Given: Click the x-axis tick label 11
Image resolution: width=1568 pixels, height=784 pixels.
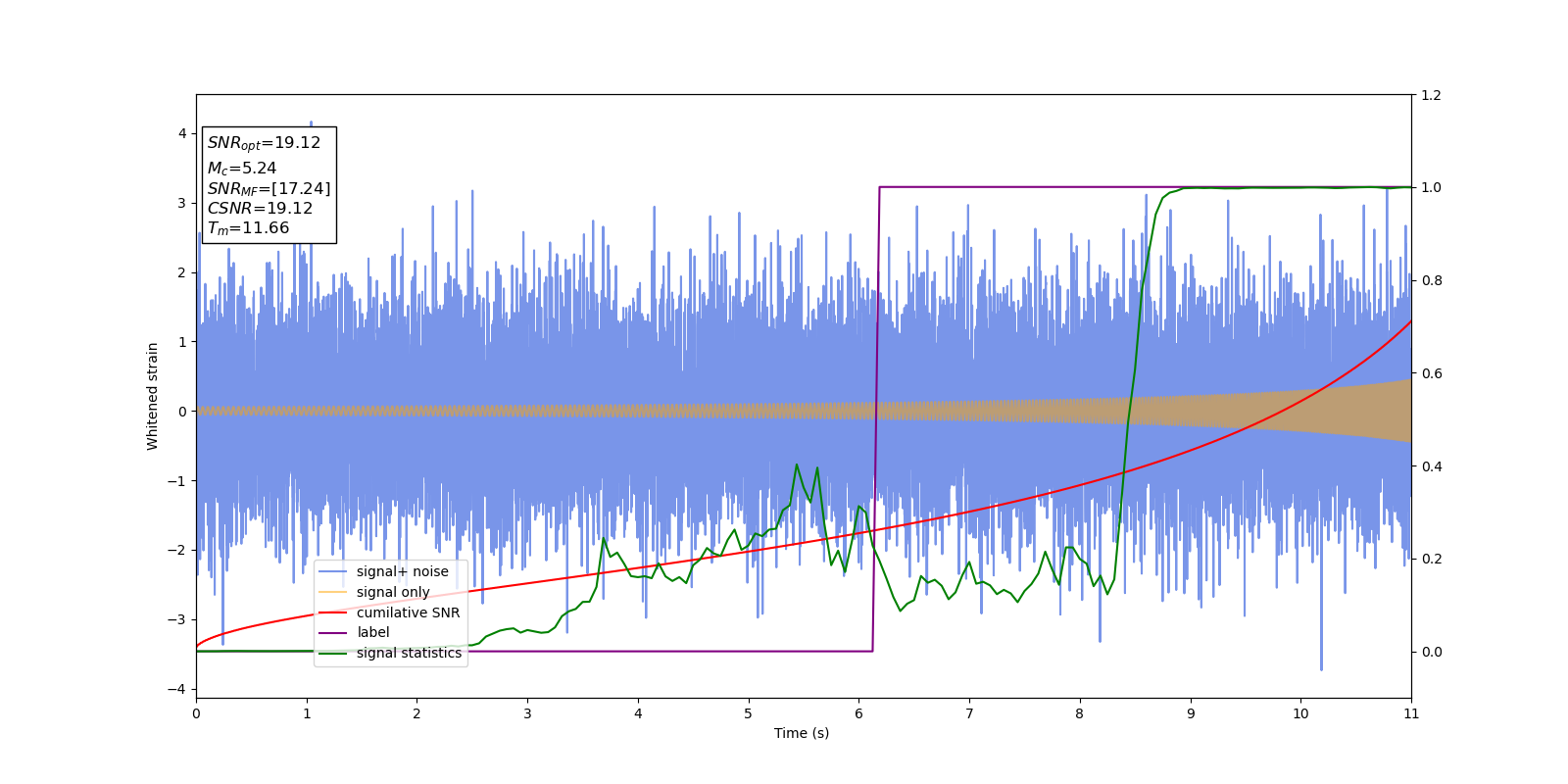Looking at the screenshot, I should pos(1411,713).
